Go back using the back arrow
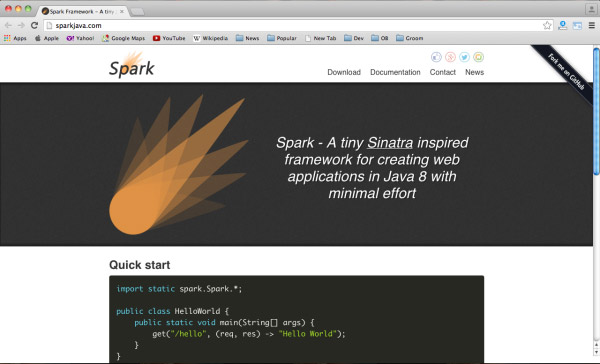Image resolution: width=600 pixels, height=364 pixels. click(x=8, y=25)
